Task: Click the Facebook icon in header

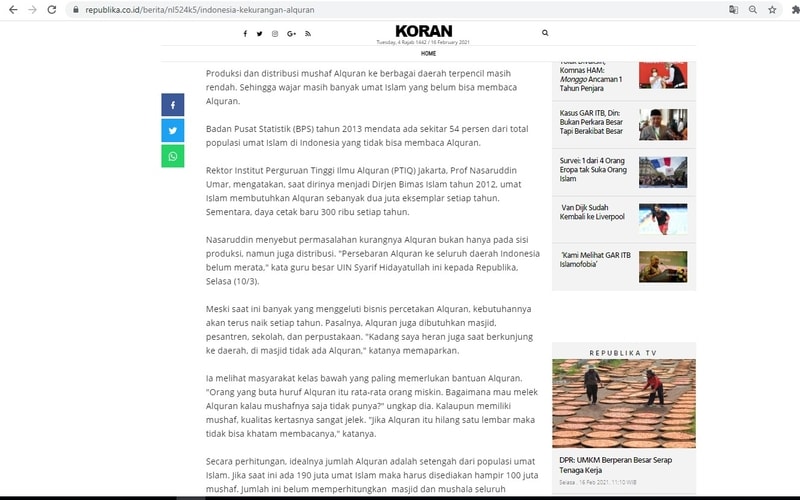Action: point(245,33)
